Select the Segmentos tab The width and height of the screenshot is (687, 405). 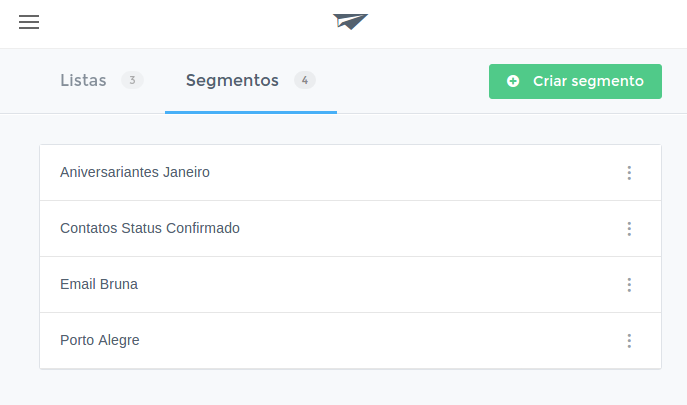click(x=251, y=81)
